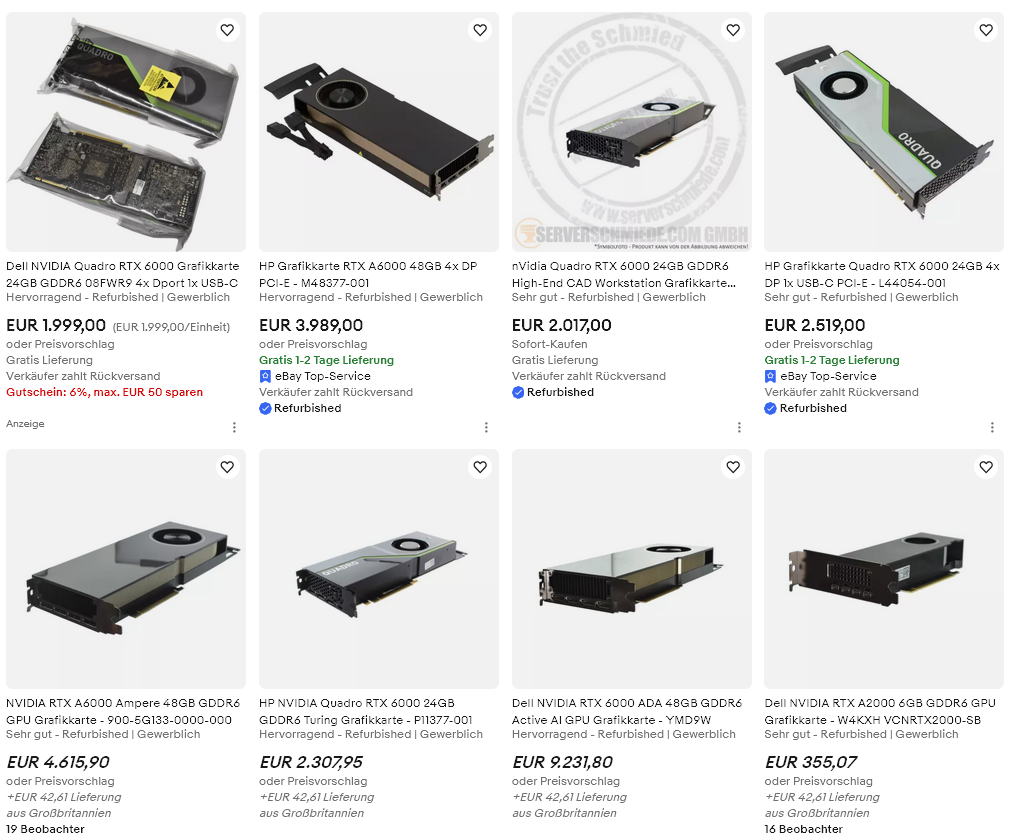Click heart icon on HP Quadro P11377-001 listing
Screen dimensions: 1020x840
click(x=480, y=467)
